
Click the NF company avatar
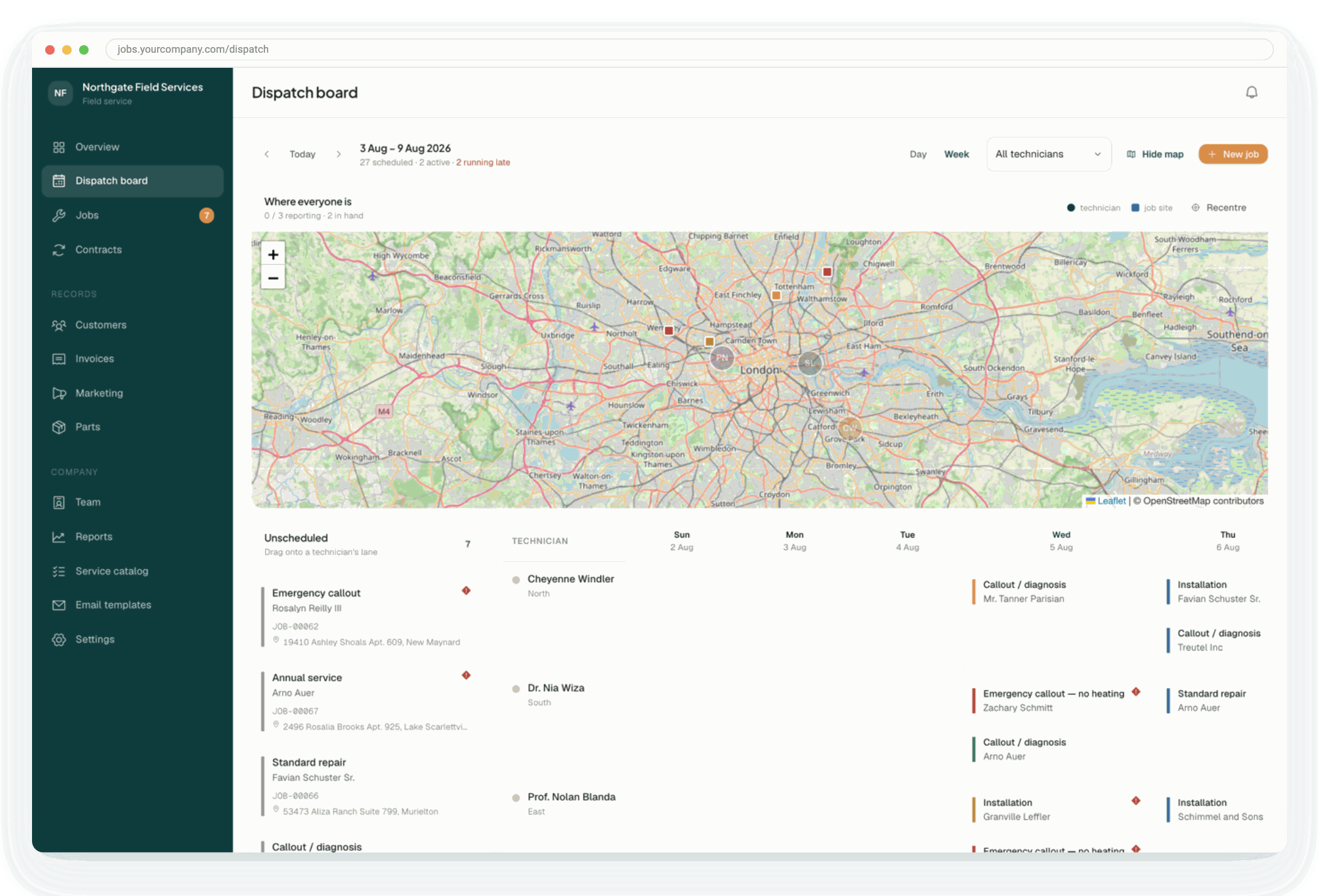(x=60, y=93)
